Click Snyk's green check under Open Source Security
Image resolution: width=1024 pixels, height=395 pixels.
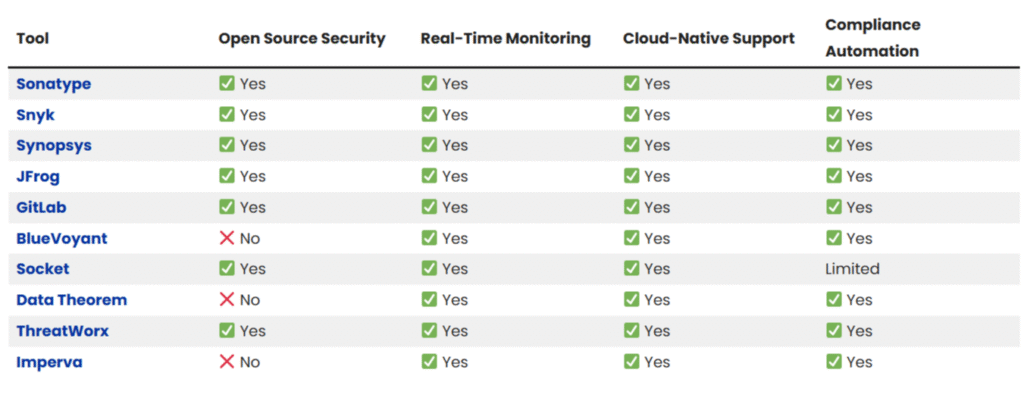pos(227,114)
